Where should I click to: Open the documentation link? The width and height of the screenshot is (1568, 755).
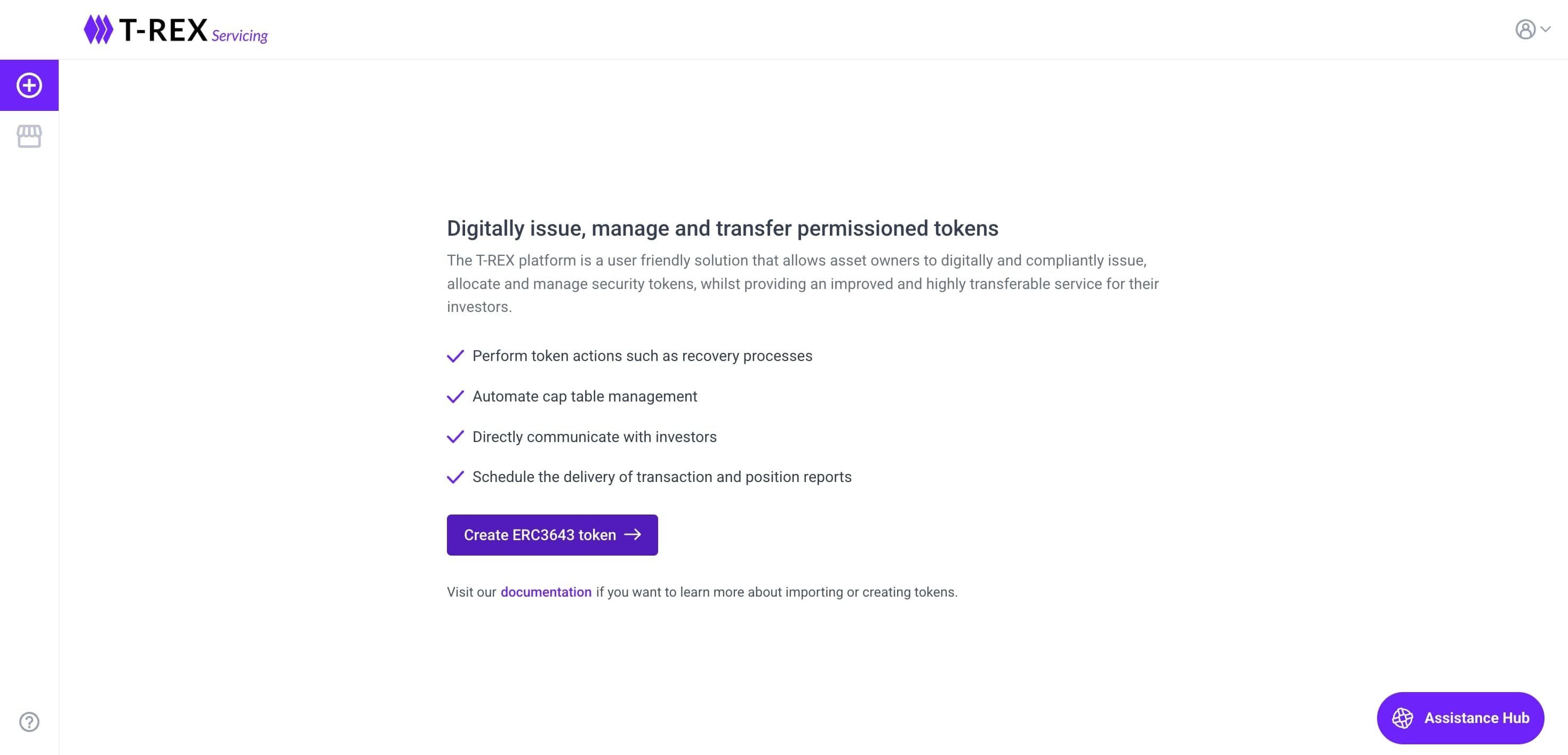[x=546, y=592]
